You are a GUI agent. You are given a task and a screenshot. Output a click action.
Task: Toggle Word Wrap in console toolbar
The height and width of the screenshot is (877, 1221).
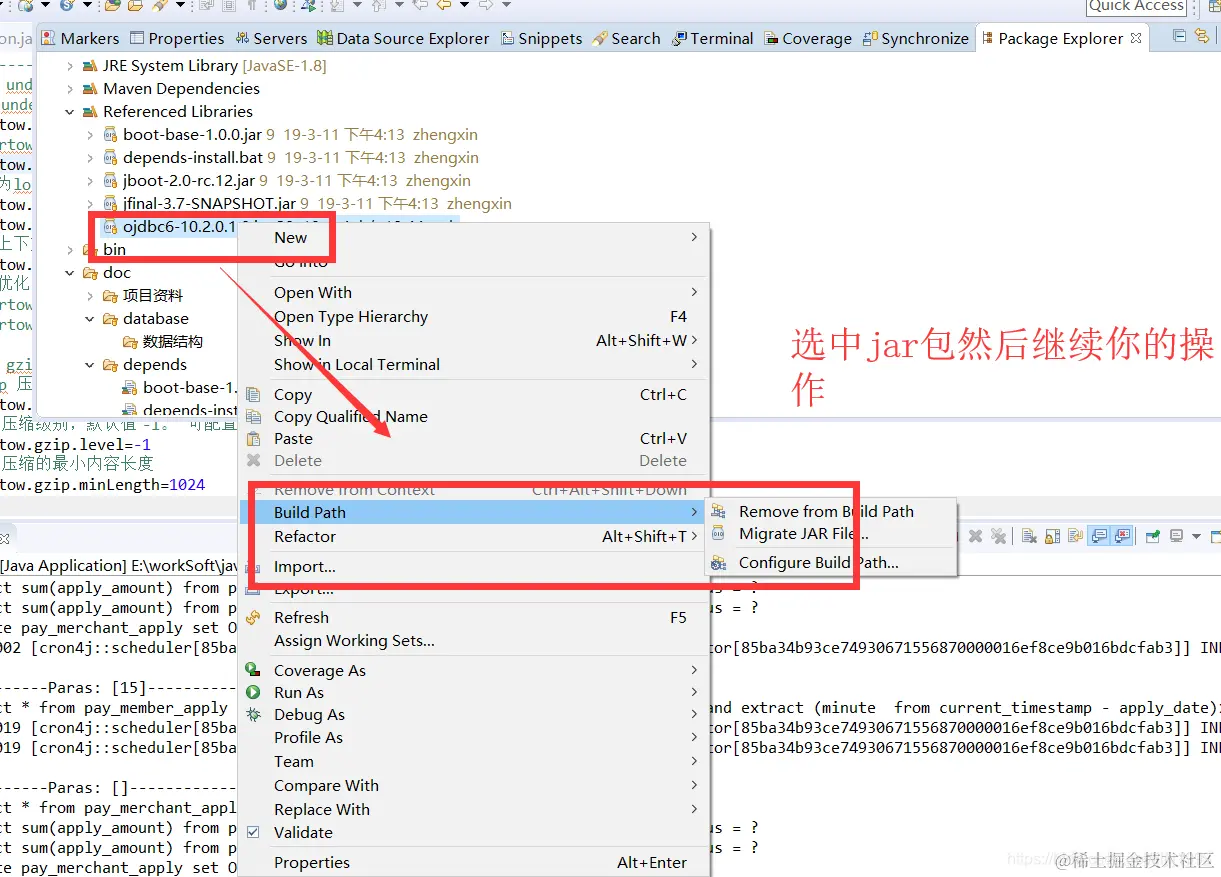pyautogui.click(x=1075, y=536)
